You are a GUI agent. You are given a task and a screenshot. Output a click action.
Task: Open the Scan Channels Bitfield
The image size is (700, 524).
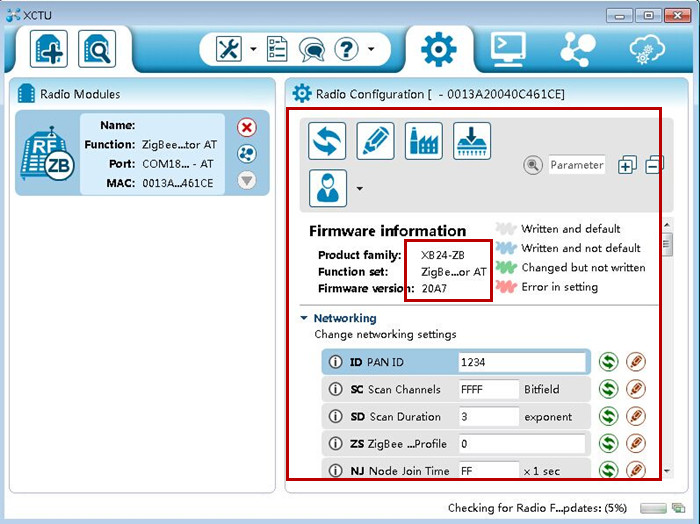542,389
